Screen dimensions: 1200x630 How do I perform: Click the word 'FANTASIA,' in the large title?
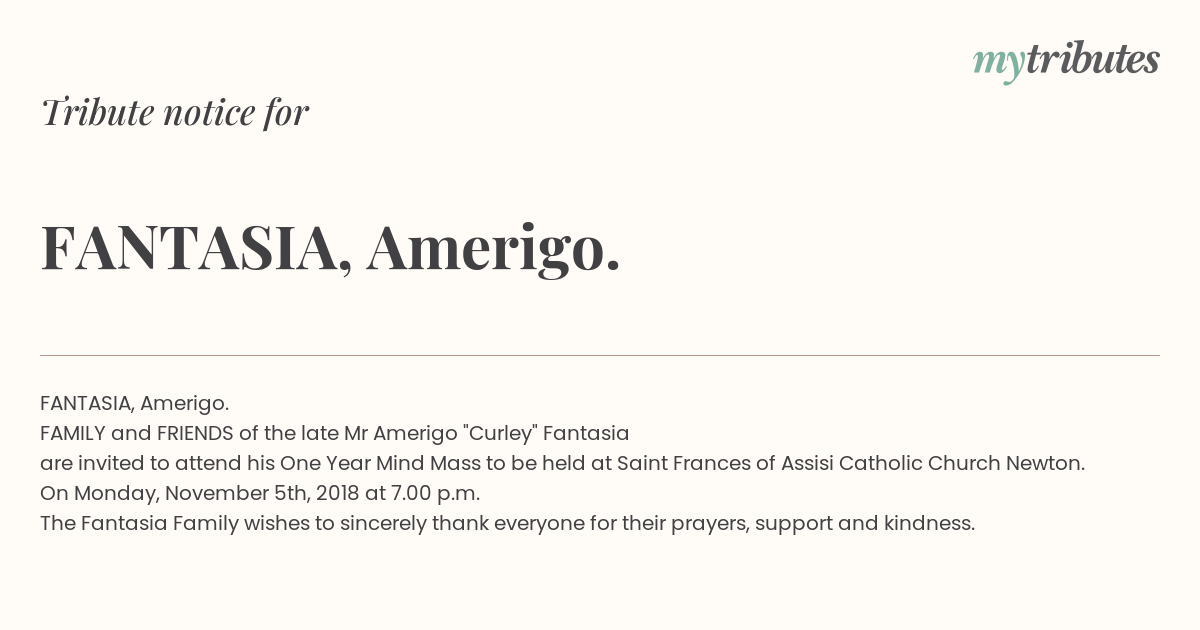(x=196, y=249)
